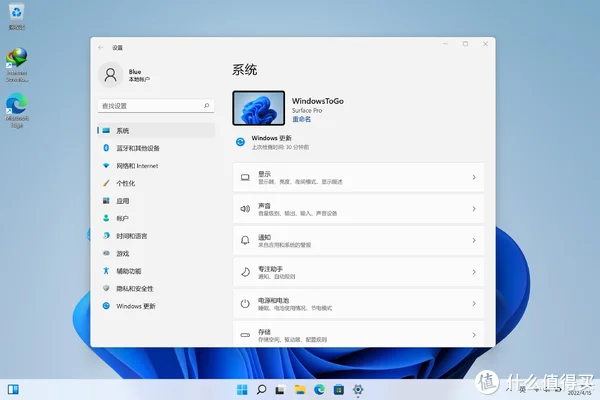This screenshot has width=600, height=400.
Task: Expand the 电源和电池 row chevron
Action: (x=474, y=304)
